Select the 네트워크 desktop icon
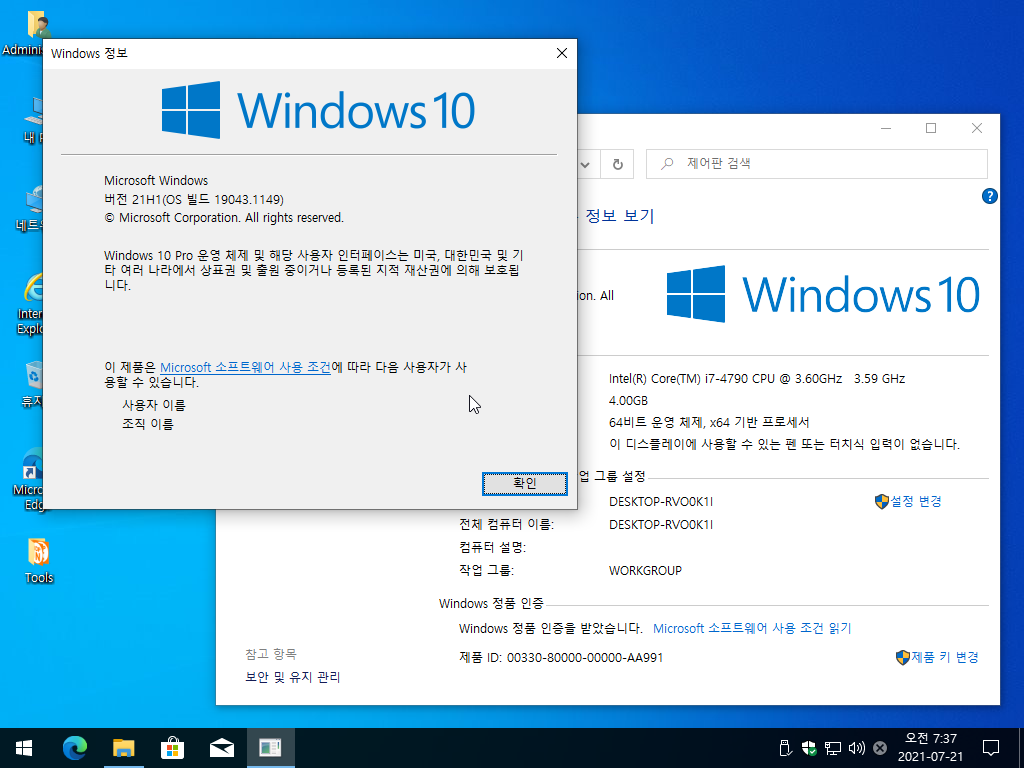This screenshot has height=768, width=1024. [29, 208]
